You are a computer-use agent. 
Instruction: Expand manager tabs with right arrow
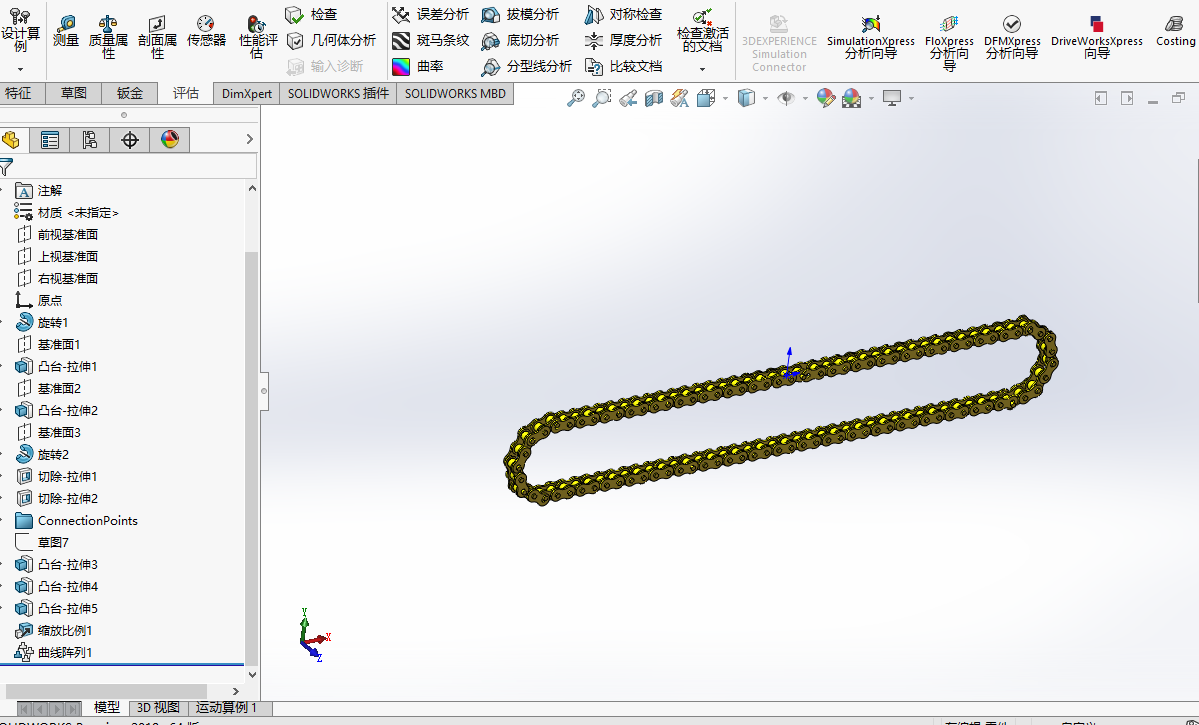click(x=249, y=139)
